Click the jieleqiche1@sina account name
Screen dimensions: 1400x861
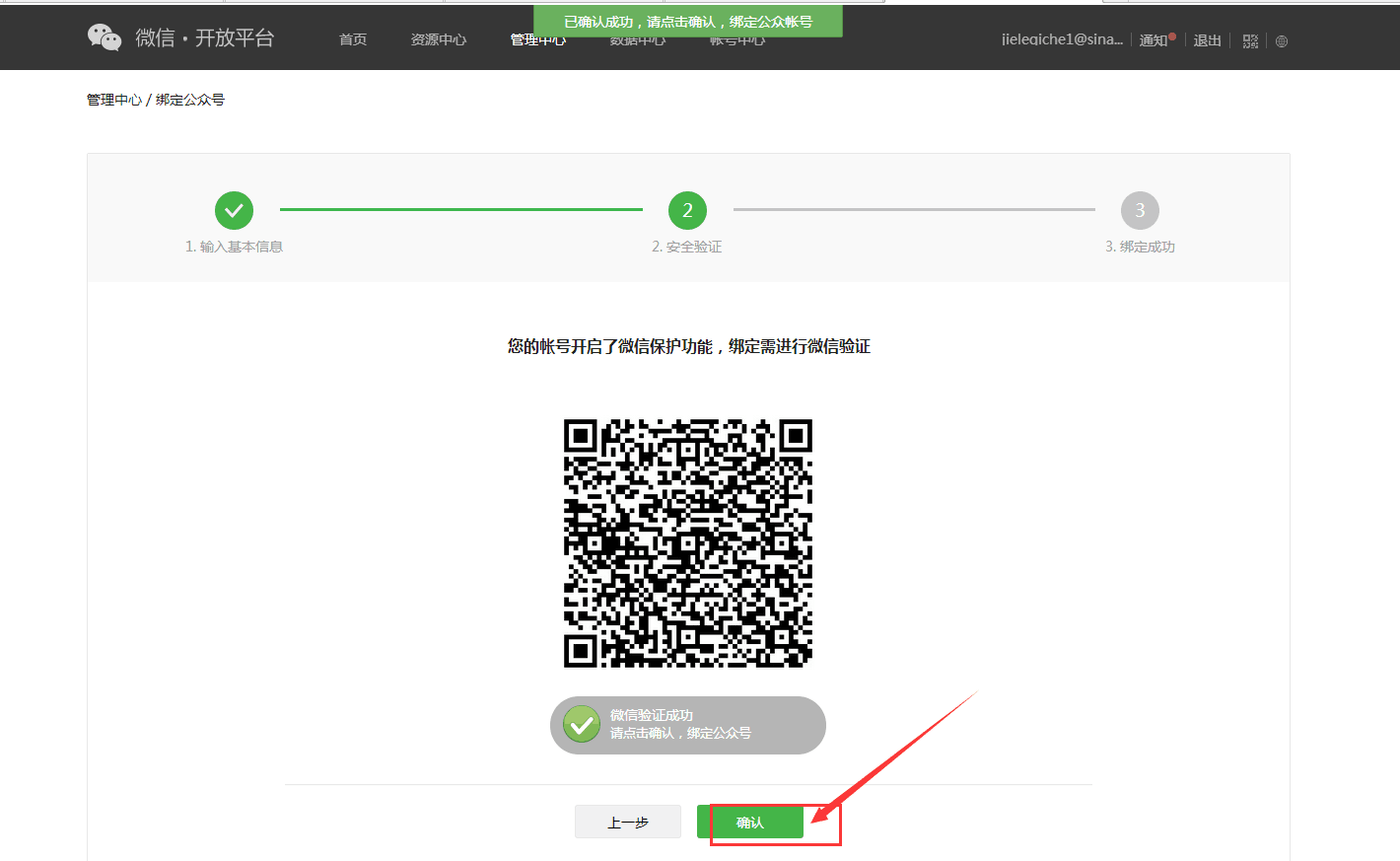tap(1062, 39)
